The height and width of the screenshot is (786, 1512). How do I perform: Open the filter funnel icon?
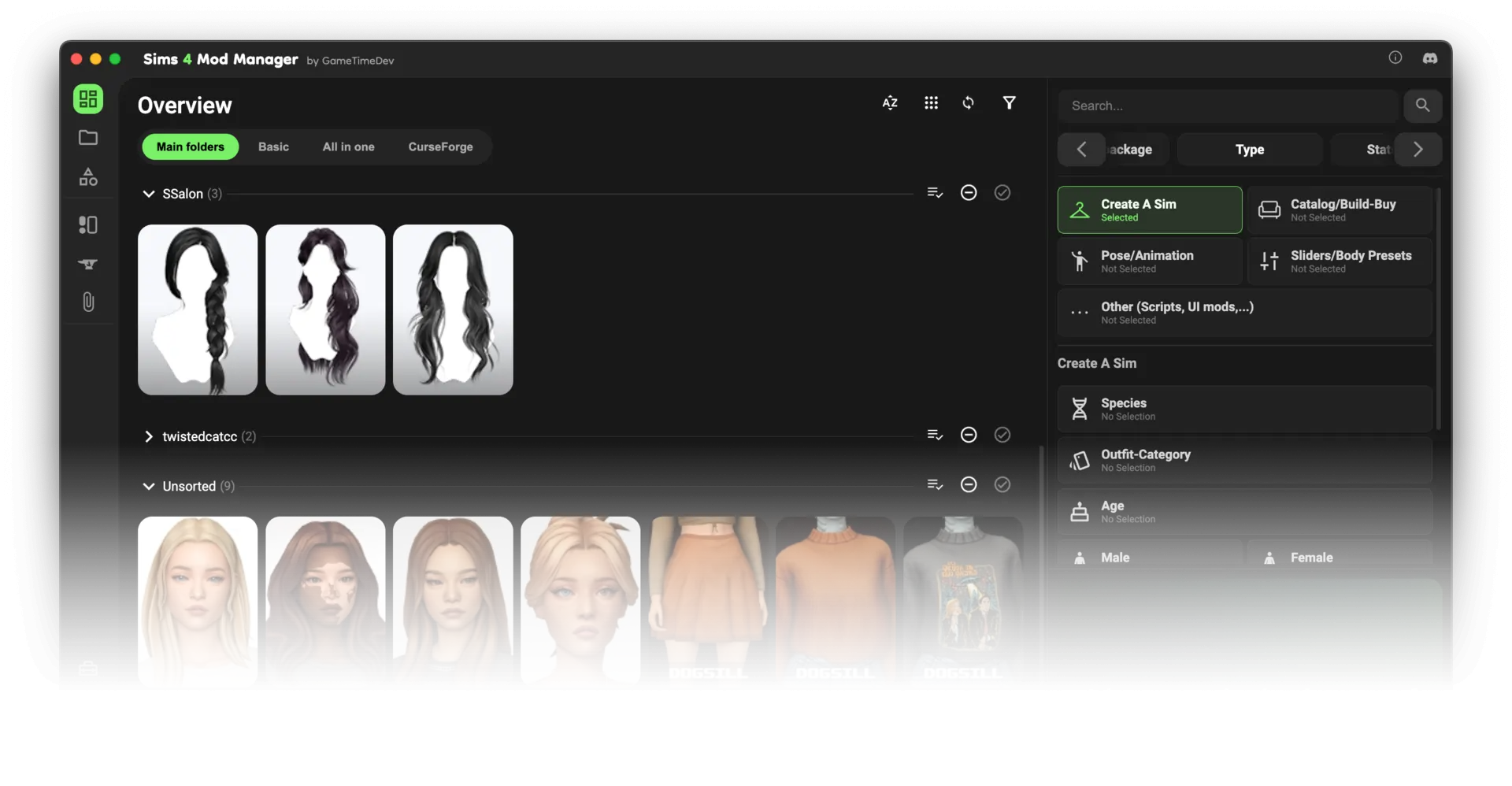pyautogui.click(x=1009, y=103)
